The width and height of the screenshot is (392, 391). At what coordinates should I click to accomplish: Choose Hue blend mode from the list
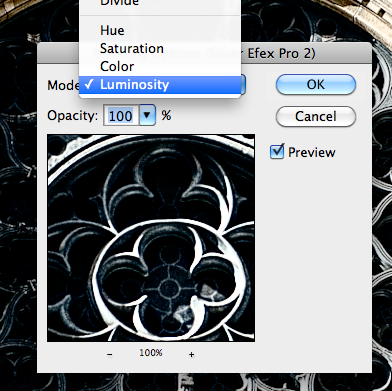[x=160, y=31]
